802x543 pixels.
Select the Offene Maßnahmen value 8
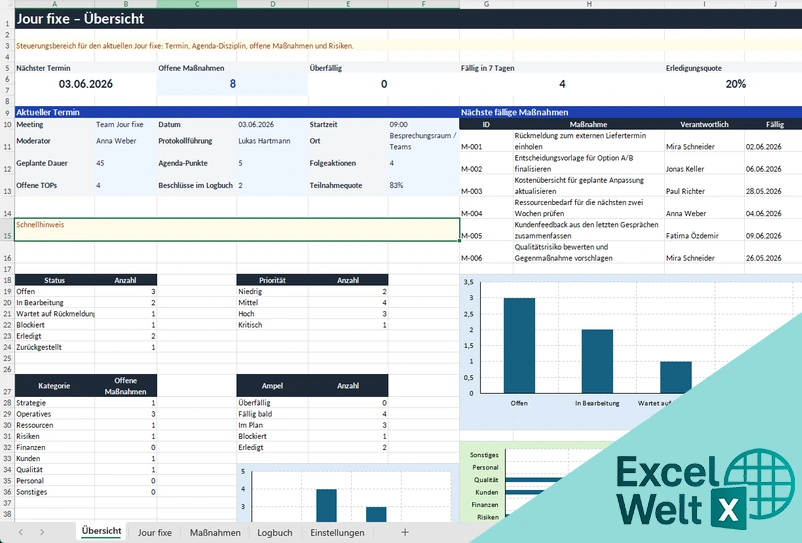(232, 84)
